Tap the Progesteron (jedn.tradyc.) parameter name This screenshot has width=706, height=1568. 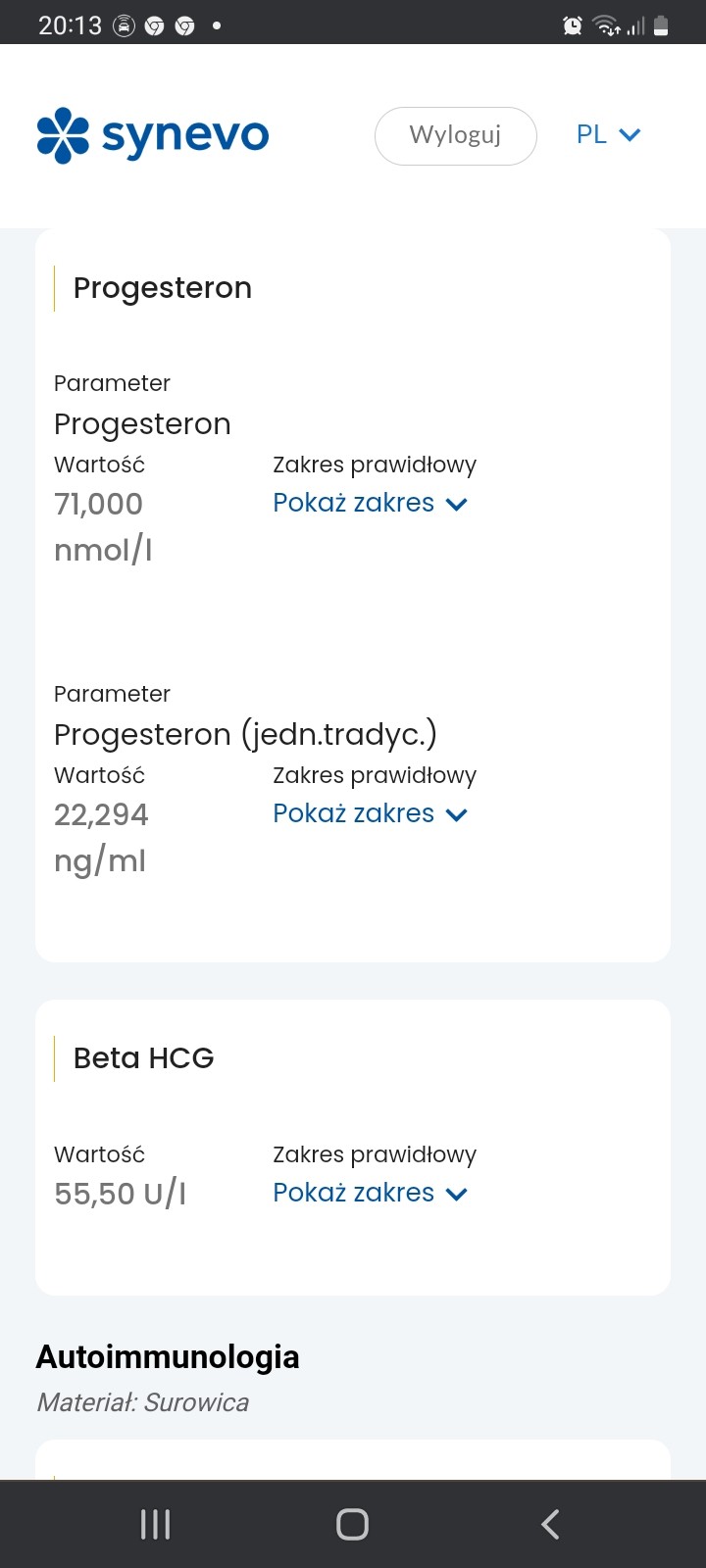245,734
